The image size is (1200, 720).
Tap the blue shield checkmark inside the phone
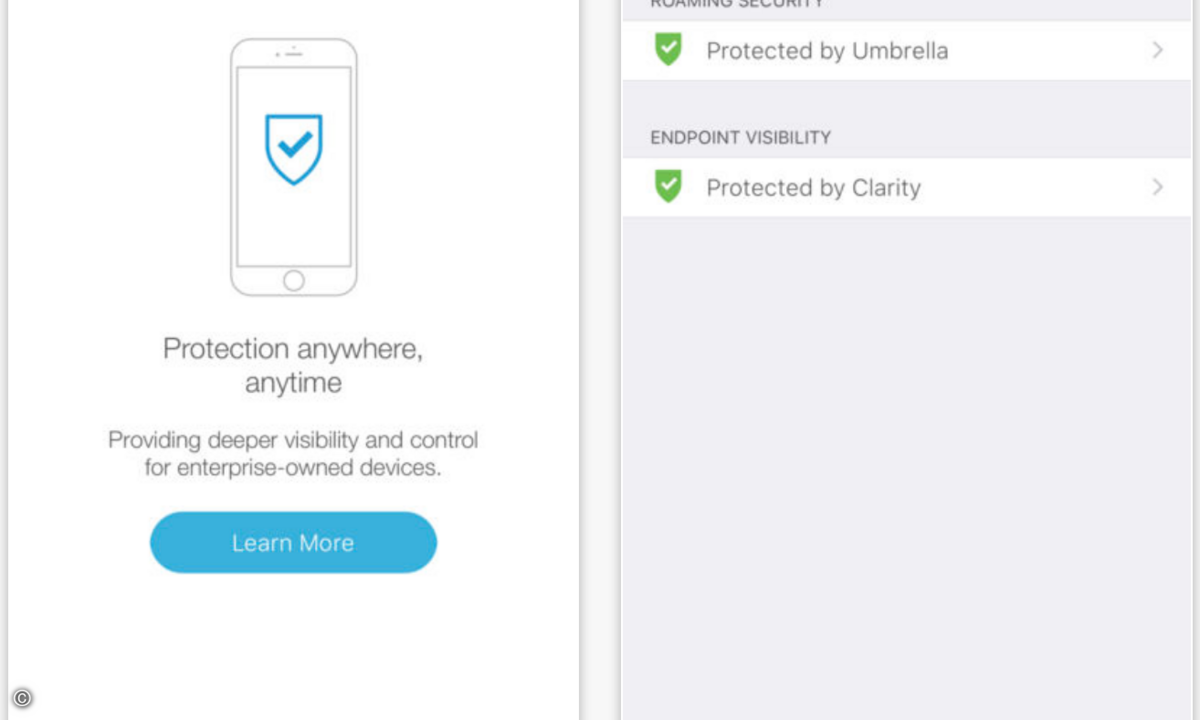[x=293, y=149]
